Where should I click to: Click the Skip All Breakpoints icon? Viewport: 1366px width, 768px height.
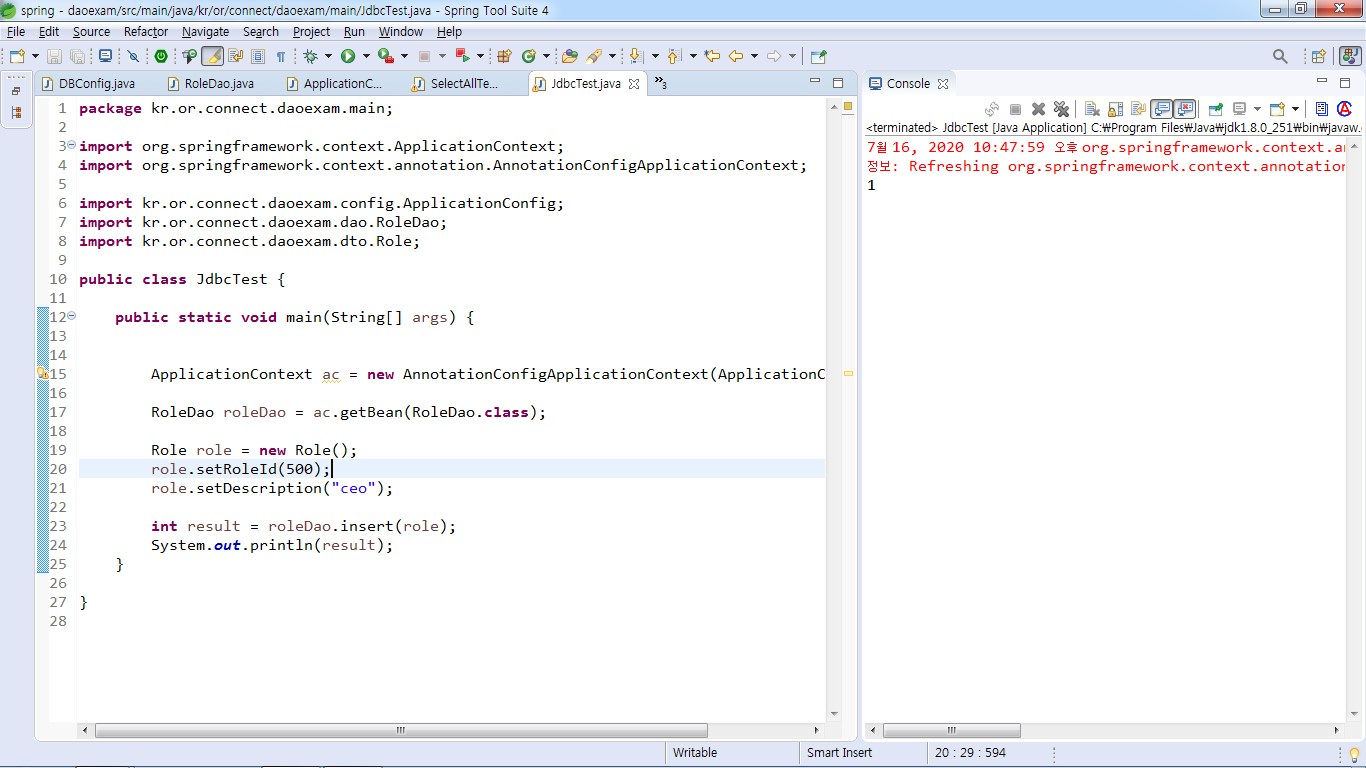133,56
